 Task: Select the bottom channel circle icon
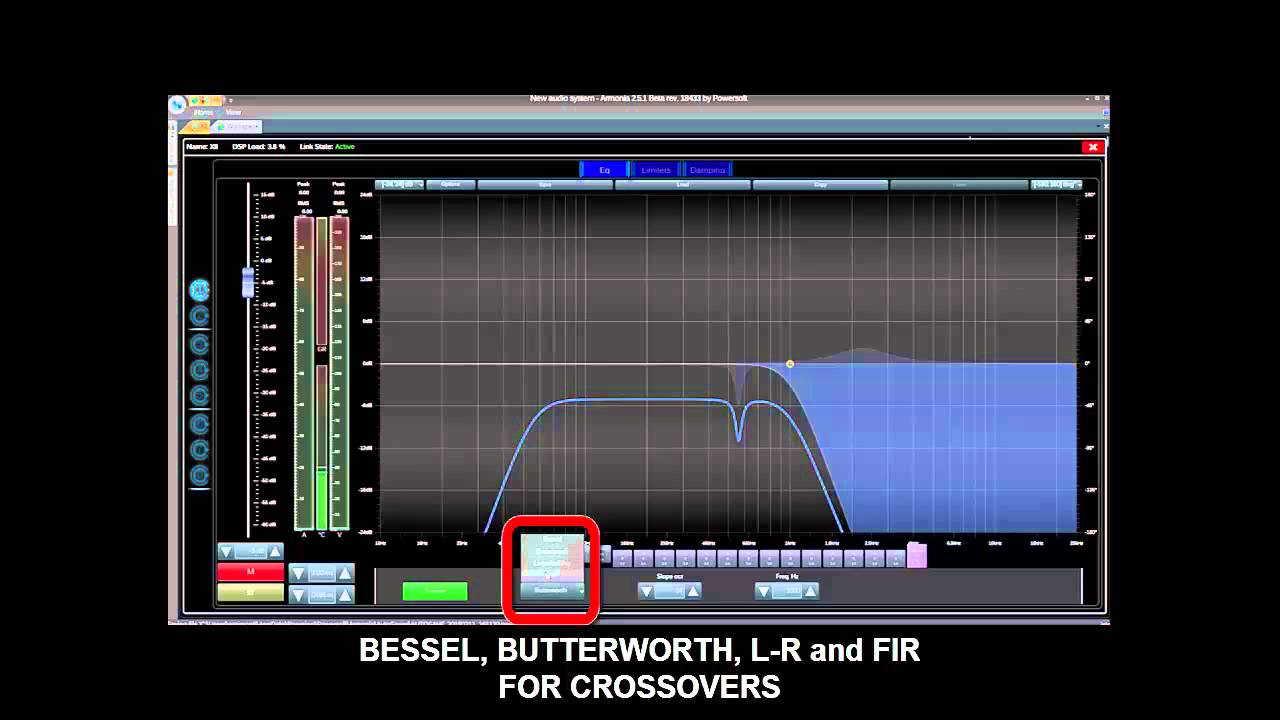coord(200,476)
